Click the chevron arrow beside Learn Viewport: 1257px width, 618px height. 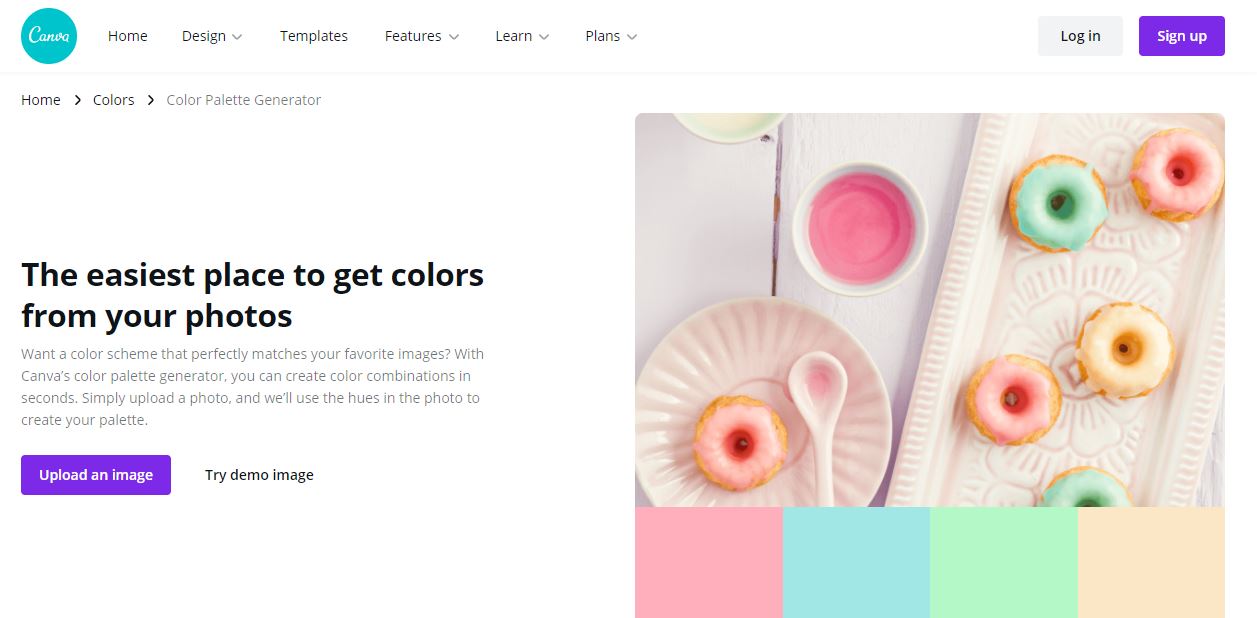pyautogui.click(x=544, y=37)
